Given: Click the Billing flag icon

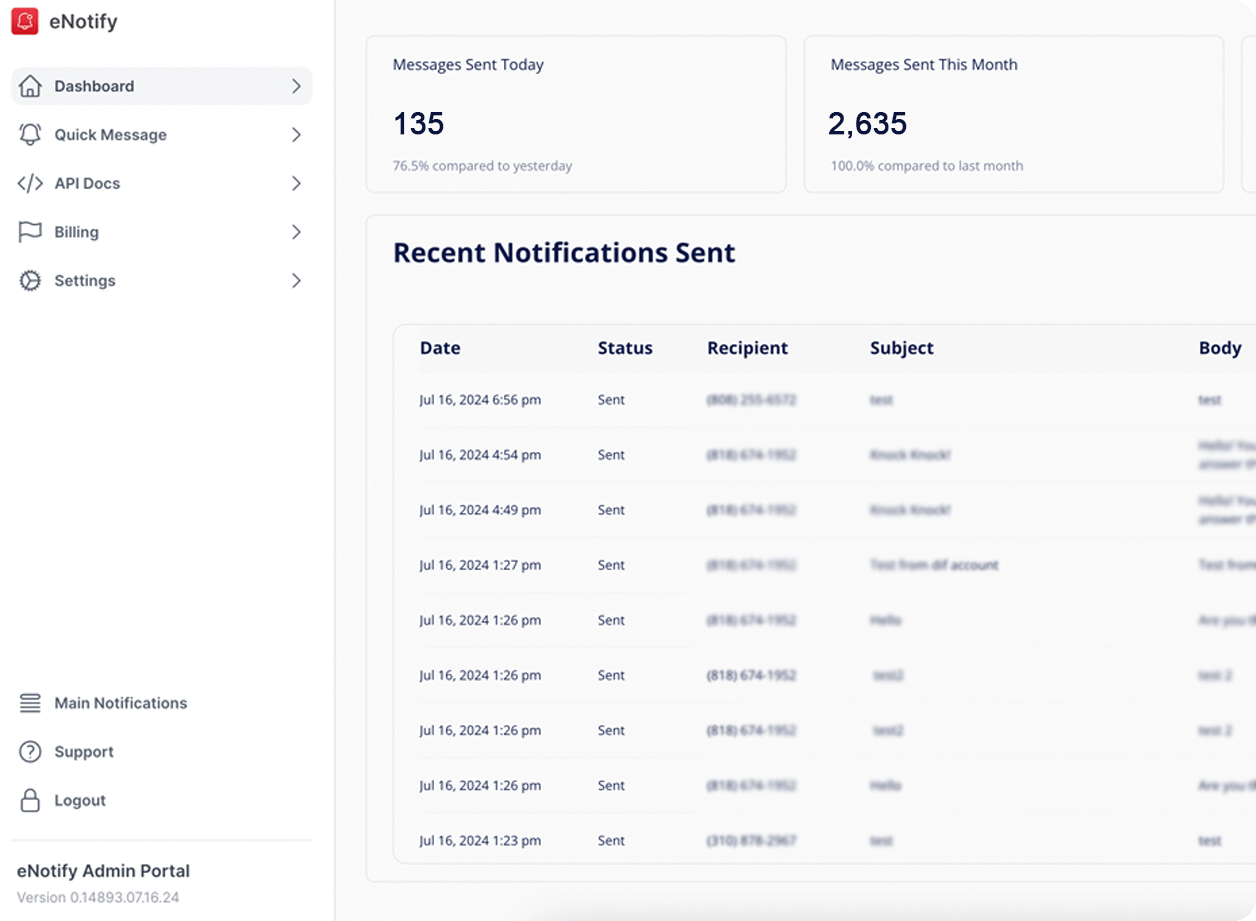Looking at the screenshot, I should pos(30,231).
